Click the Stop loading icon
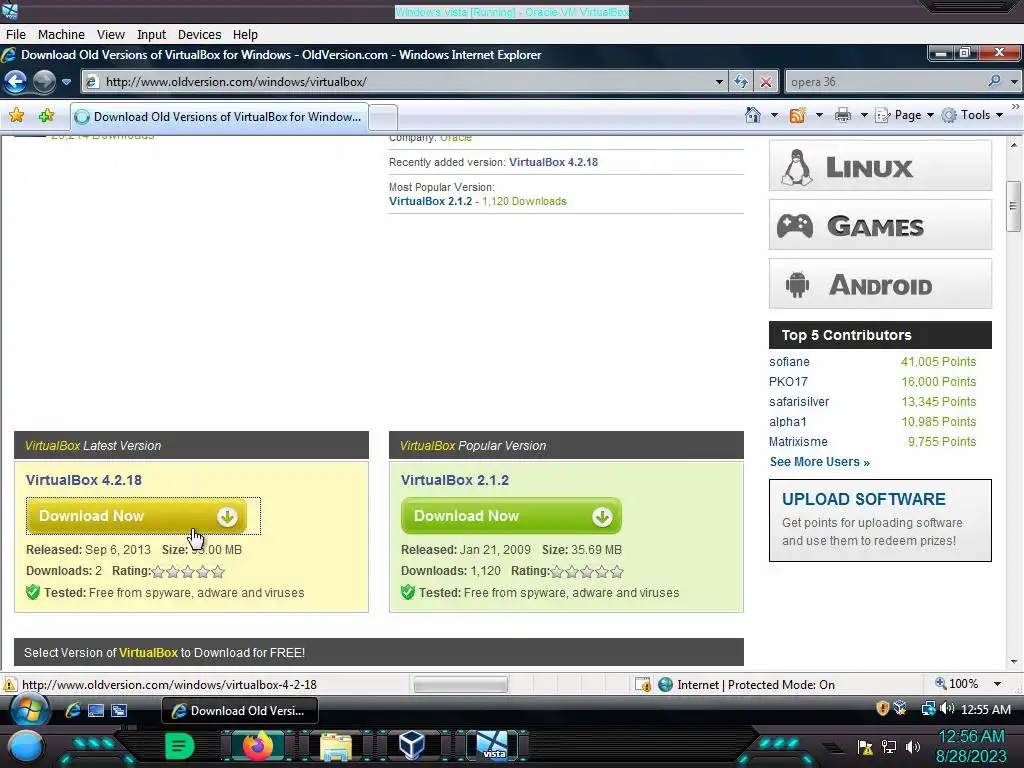The width and height of the screenshot is (1024, 768). pyautogui.click(x=765, y=82)
